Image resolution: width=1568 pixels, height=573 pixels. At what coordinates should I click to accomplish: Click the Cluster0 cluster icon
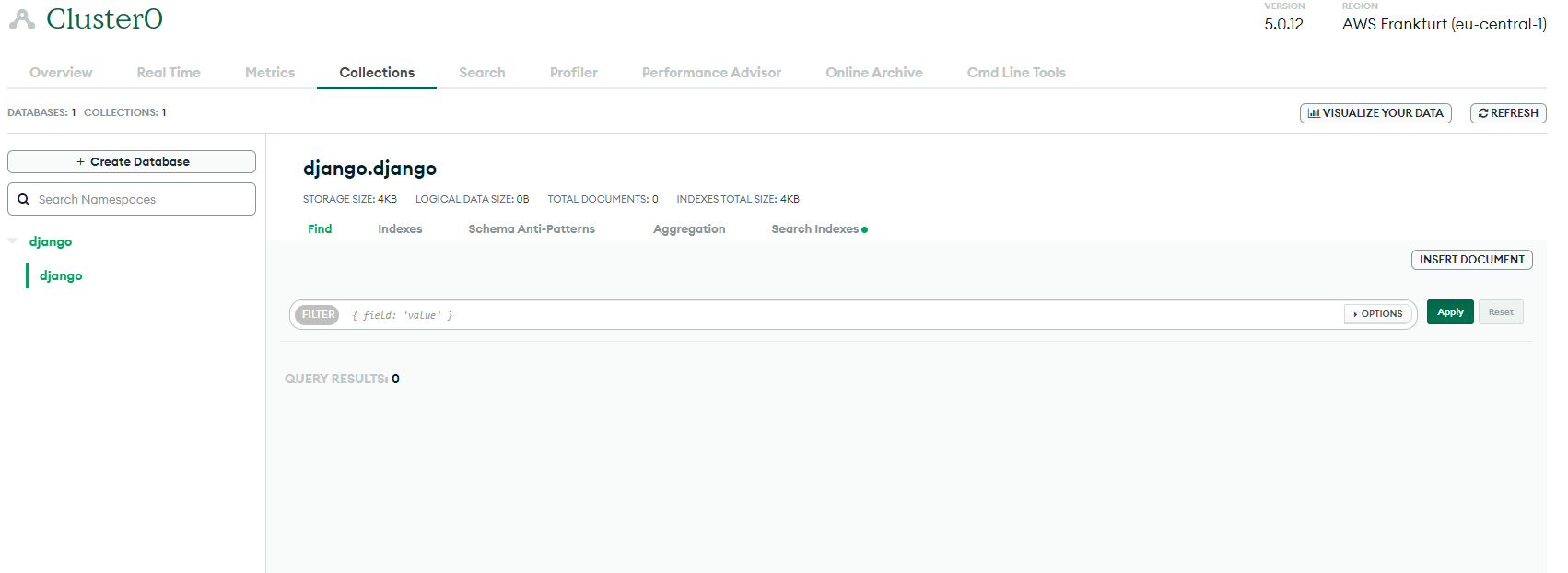pyautogui.click(x=22, y=19)
